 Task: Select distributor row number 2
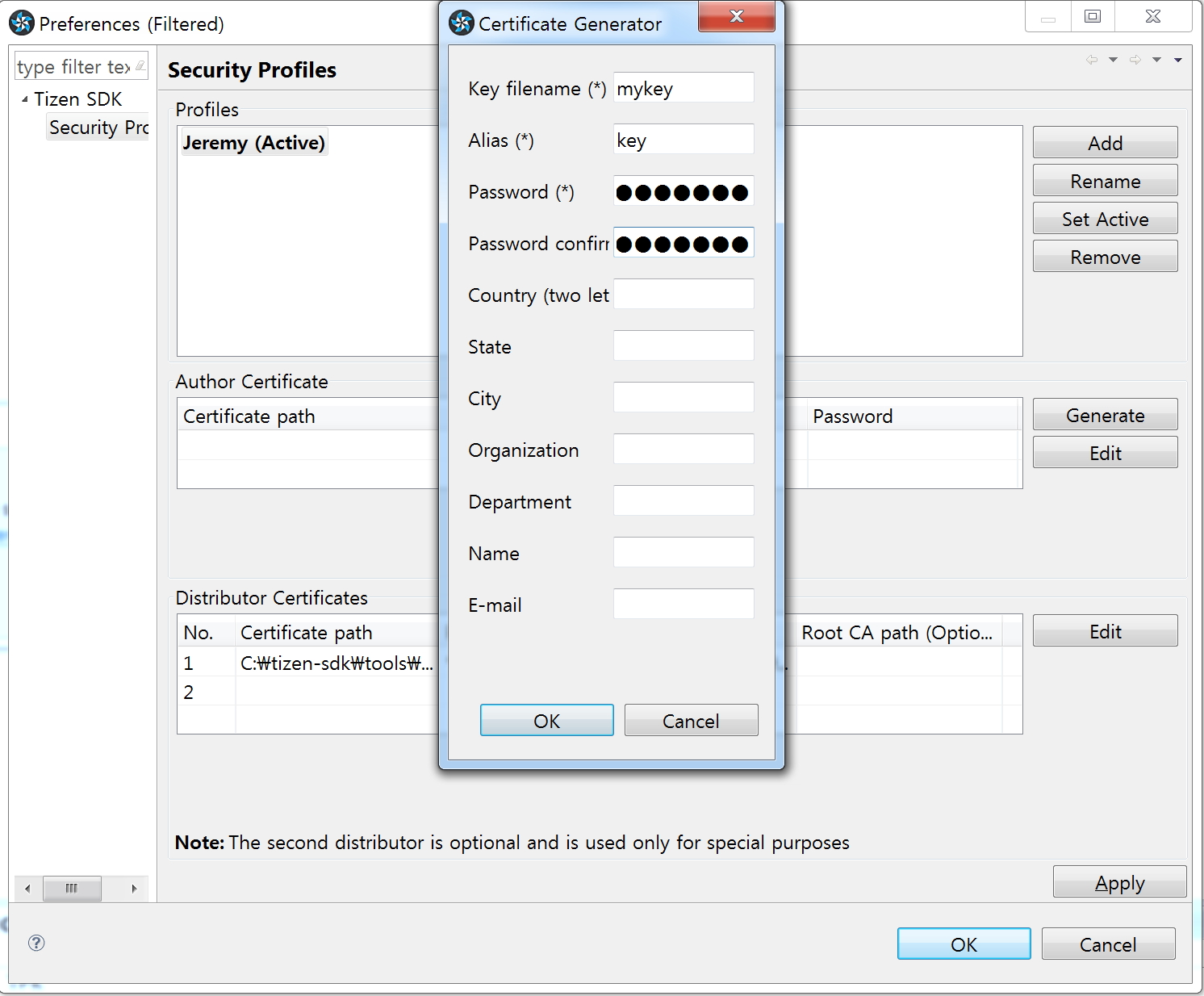tap(189, 692)
